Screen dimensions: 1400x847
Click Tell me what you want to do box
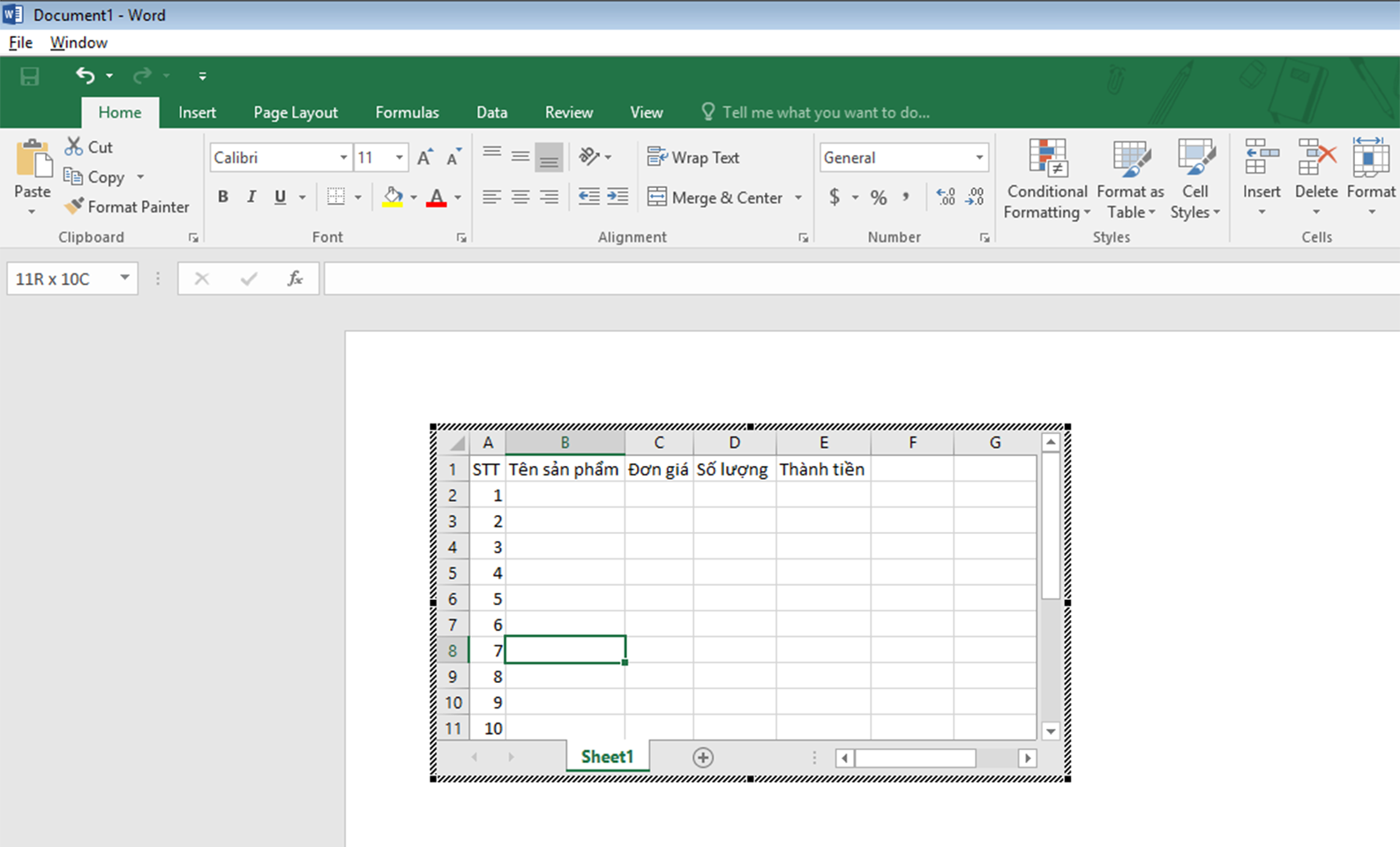(816, 112)
